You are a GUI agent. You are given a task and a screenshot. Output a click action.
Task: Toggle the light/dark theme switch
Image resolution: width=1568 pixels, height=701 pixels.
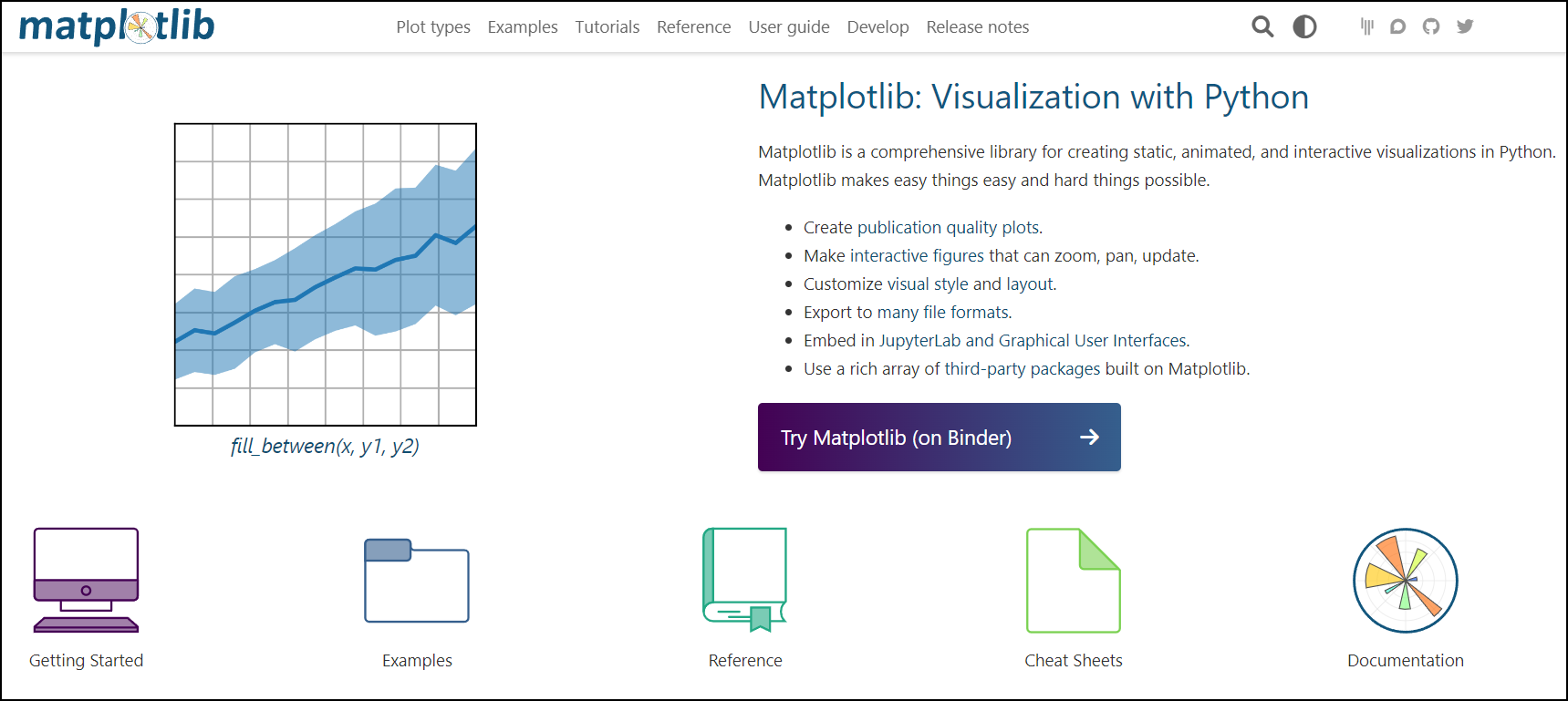[1304, 26]
